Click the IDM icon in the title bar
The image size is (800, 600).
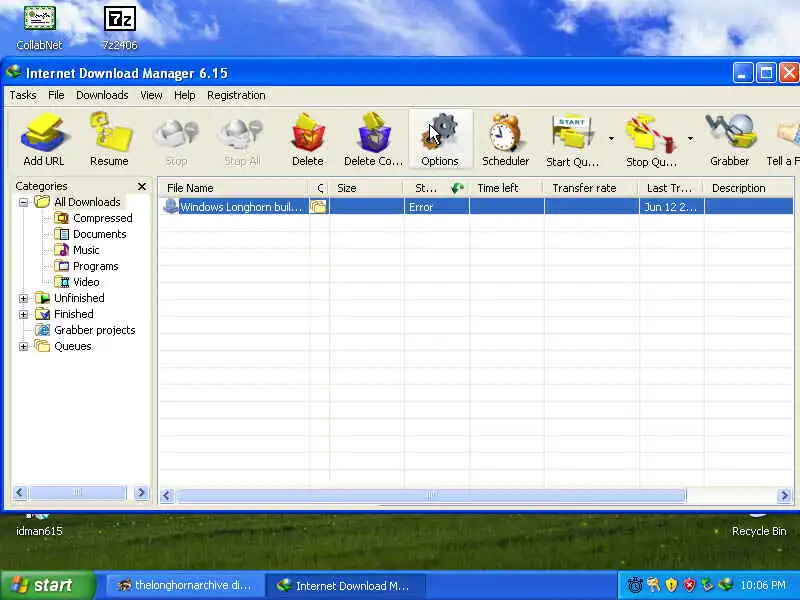[x=14, y=72]
